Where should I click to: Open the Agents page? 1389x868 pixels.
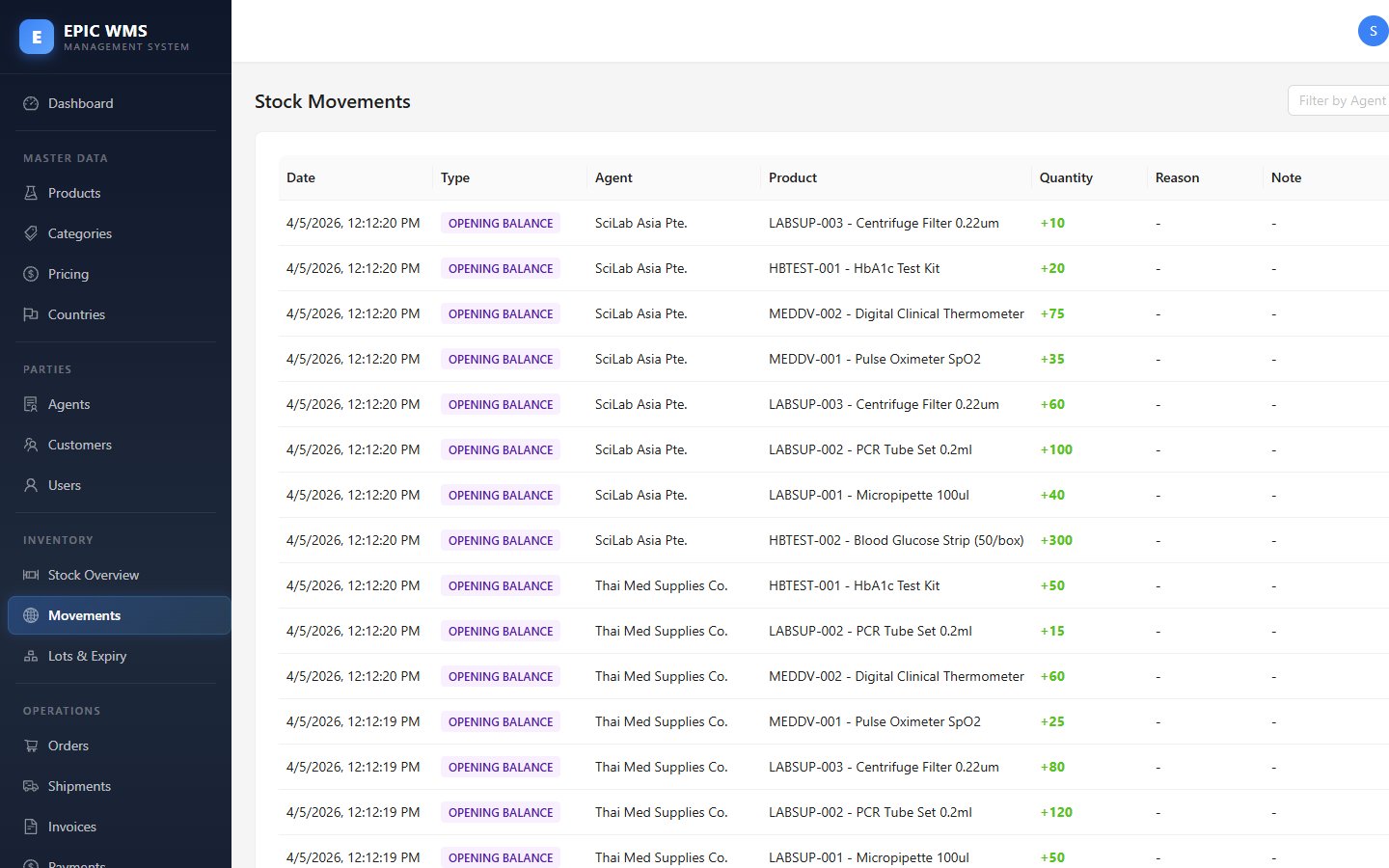coord(120,404)
